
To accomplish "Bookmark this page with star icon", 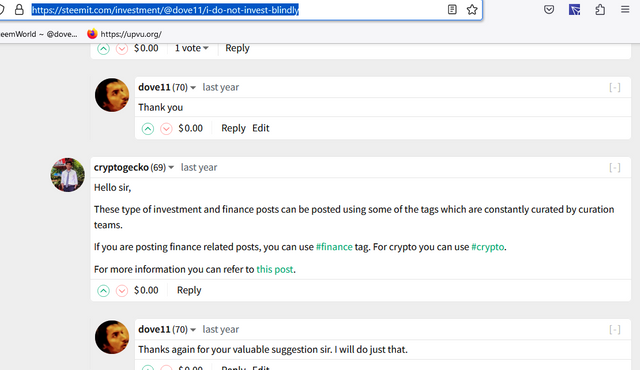I will click(472, 9).
